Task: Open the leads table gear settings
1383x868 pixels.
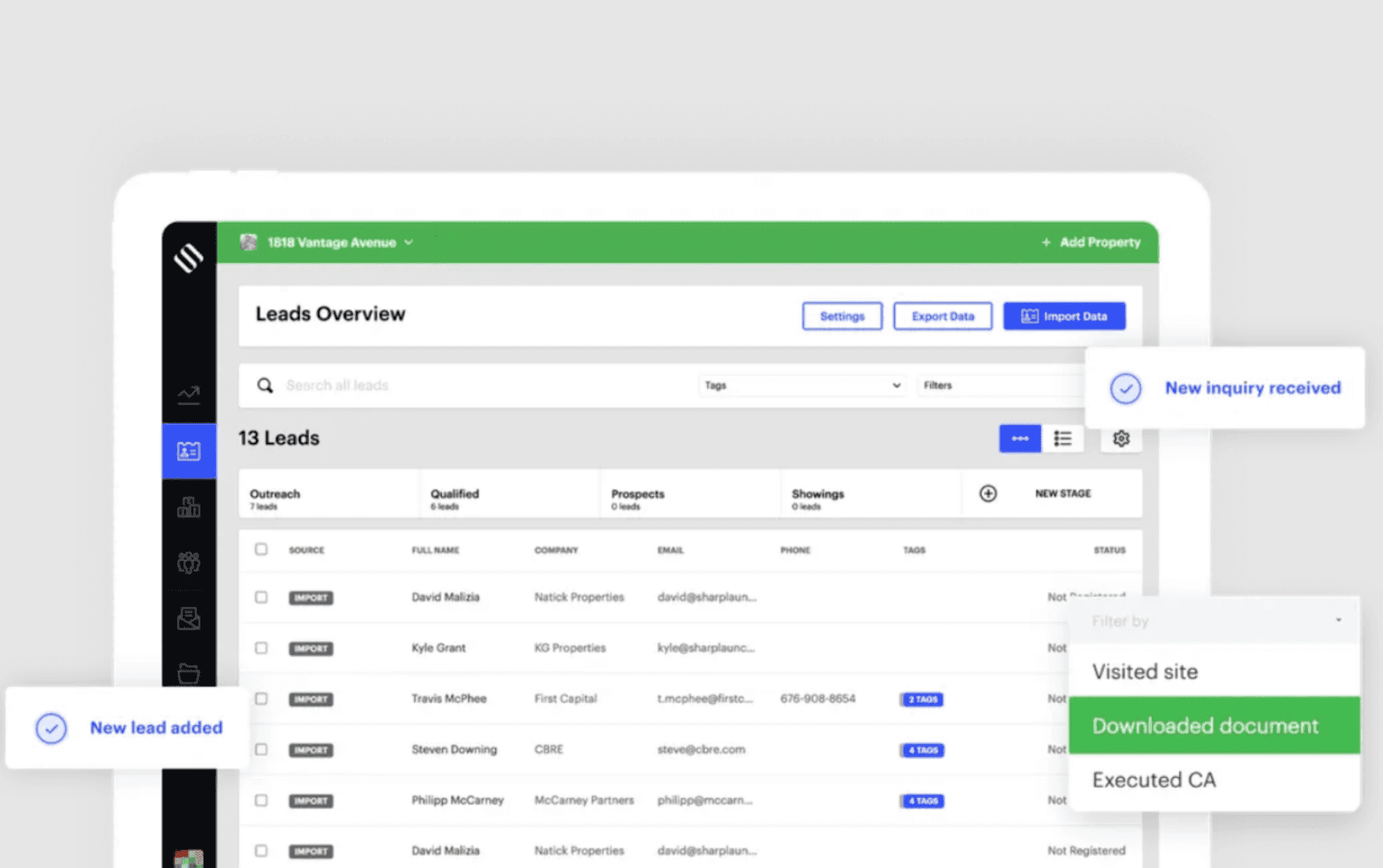Action: (x=1121, y=438)
